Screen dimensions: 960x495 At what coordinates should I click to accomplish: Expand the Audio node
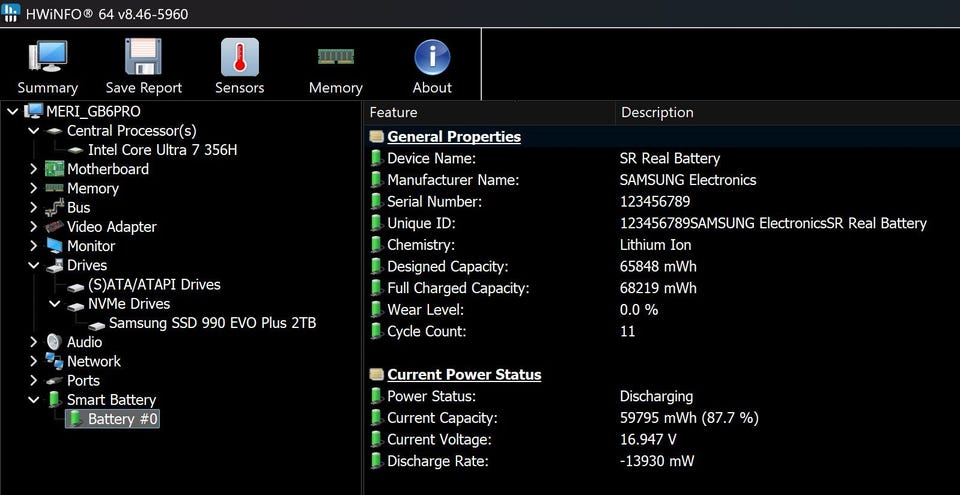(34, 342)
